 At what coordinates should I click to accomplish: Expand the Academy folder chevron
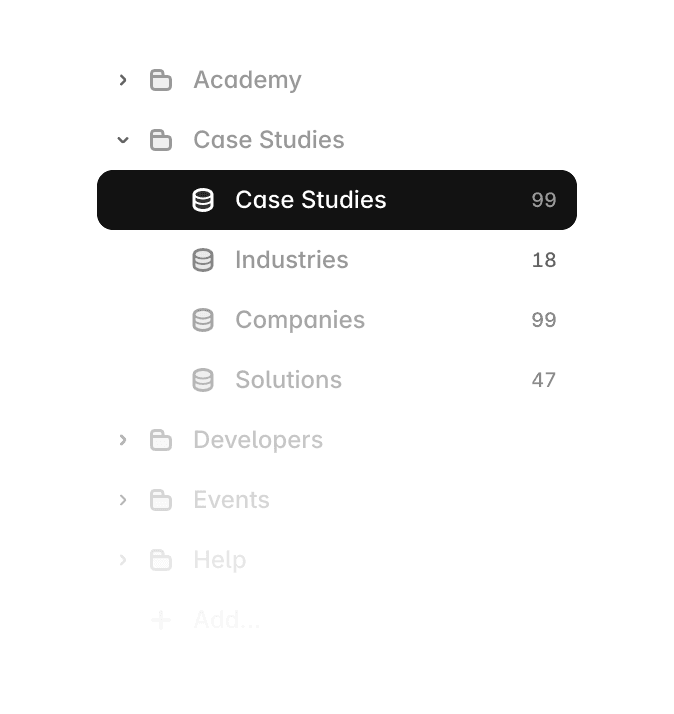click(x=123, y=80)
